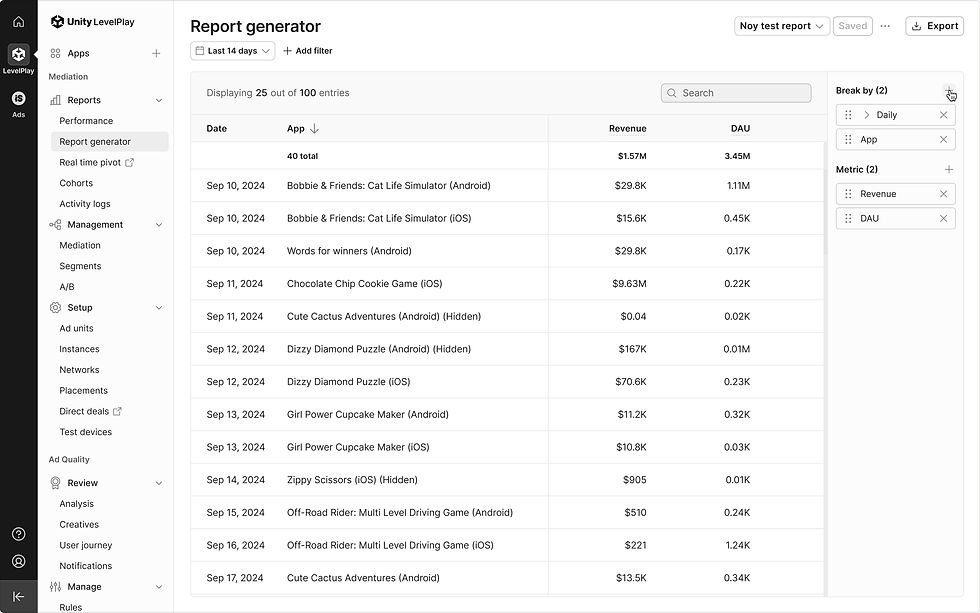Select Chocolate Chip Cookie Game (iOS) row
The width and height of the screenshot is (980, 613).
(x=507, y=284)
